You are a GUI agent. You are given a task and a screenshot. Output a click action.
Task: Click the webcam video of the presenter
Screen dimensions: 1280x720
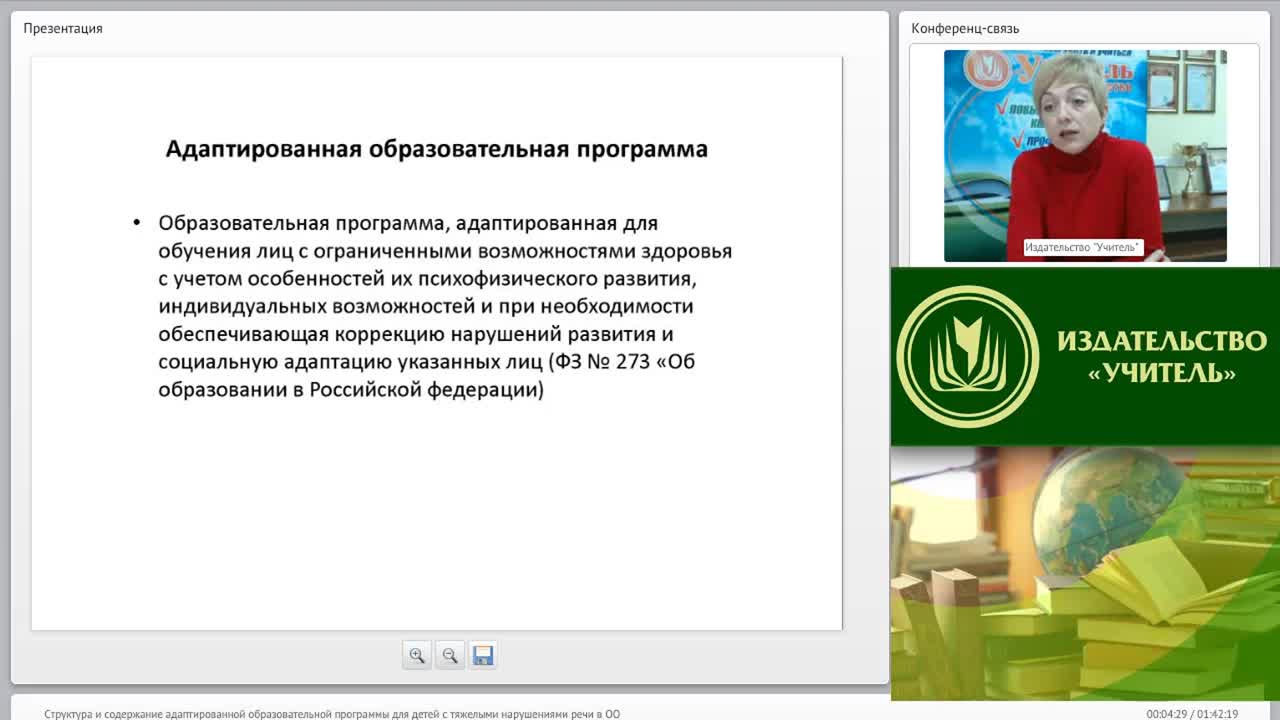click(x=1085, y=156)
